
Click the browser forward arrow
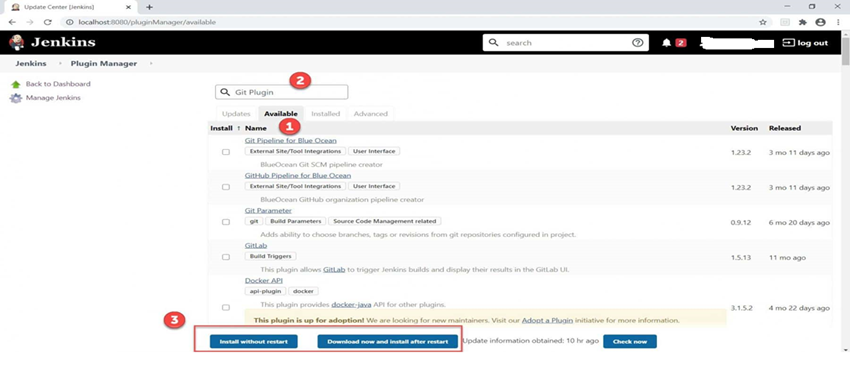30,22
